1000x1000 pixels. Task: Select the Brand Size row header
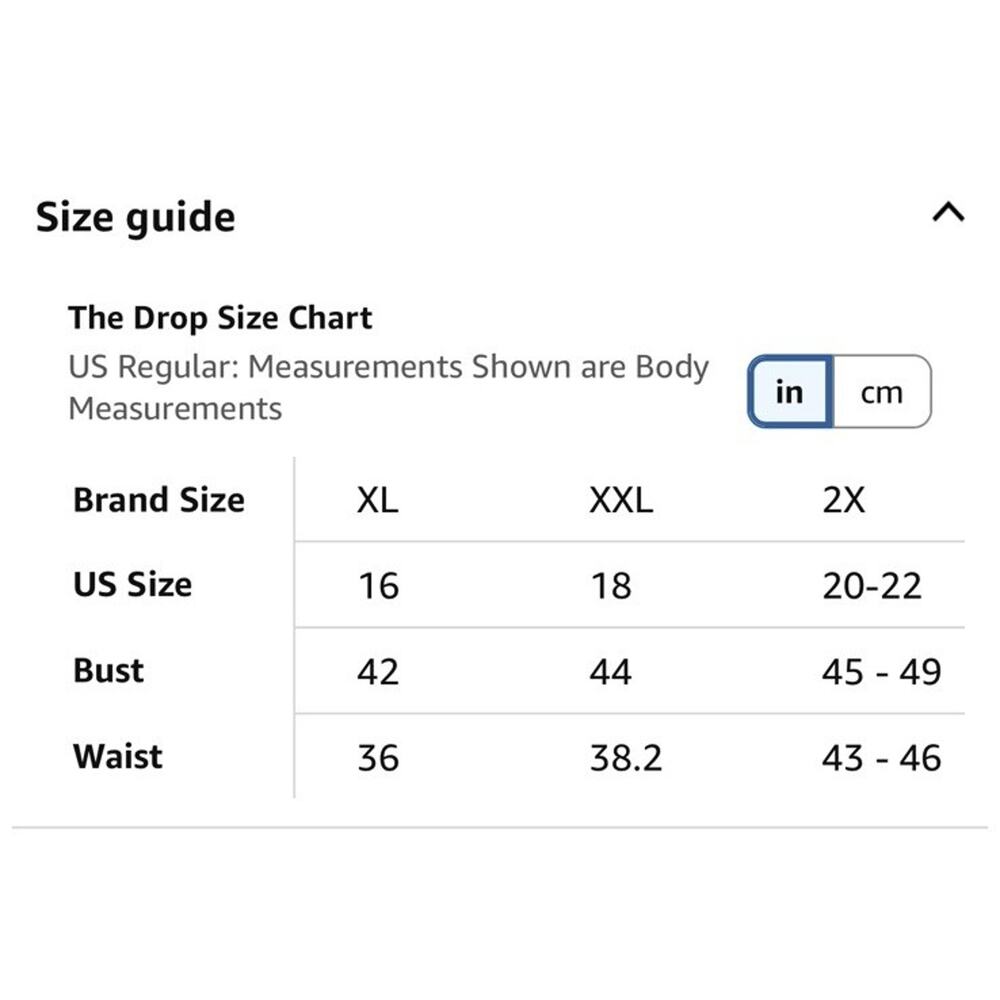[159, 499]
